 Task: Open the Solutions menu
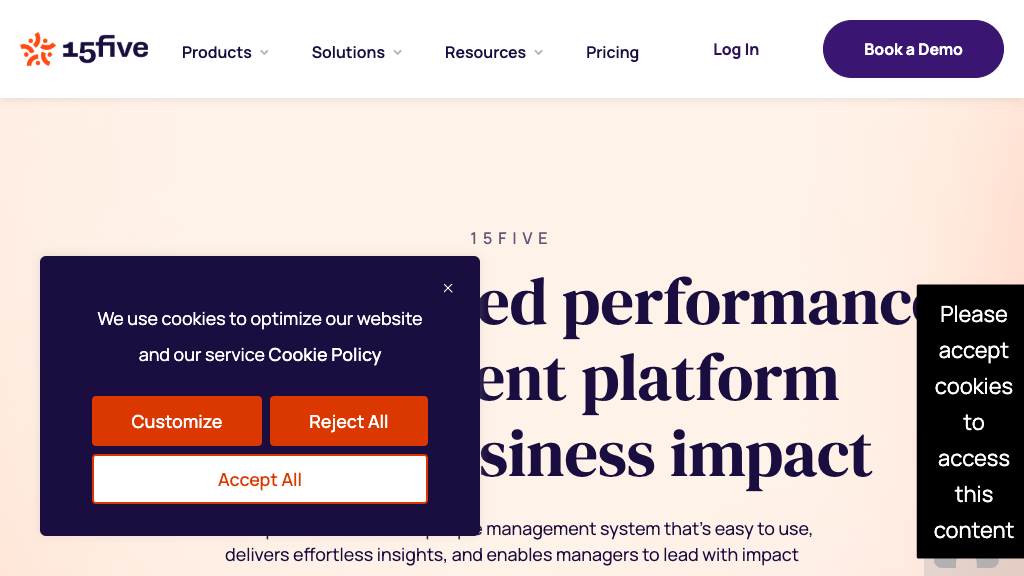click(x=348, y=52)
